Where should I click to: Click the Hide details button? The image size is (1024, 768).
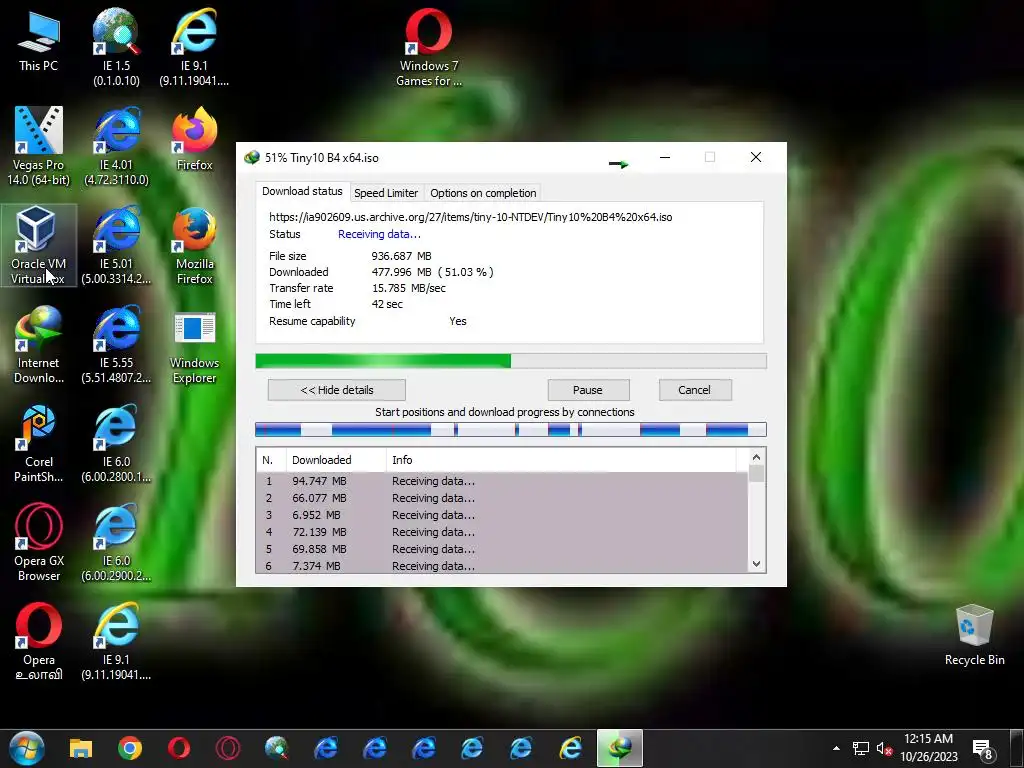coord(336,390)
